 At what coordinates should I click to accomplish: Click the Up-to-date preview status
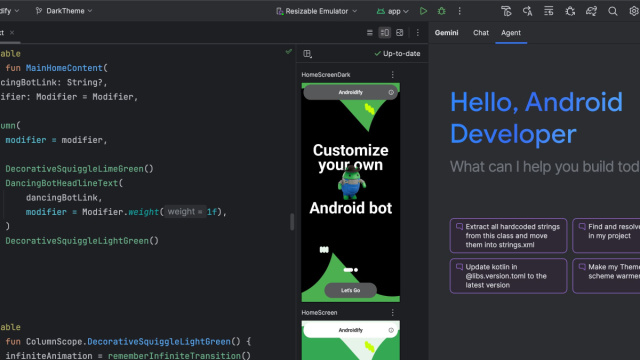(x=397, y=53)
